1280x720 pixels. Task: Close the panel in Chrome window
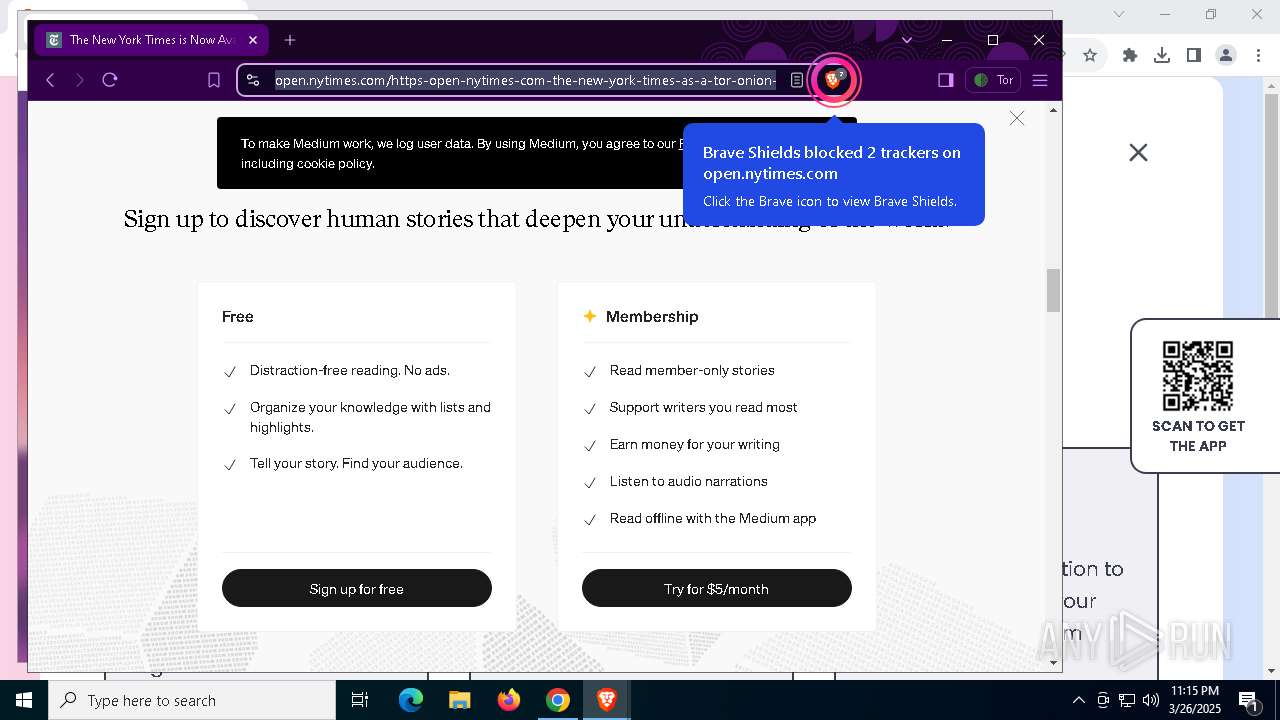pos(1138,152)
